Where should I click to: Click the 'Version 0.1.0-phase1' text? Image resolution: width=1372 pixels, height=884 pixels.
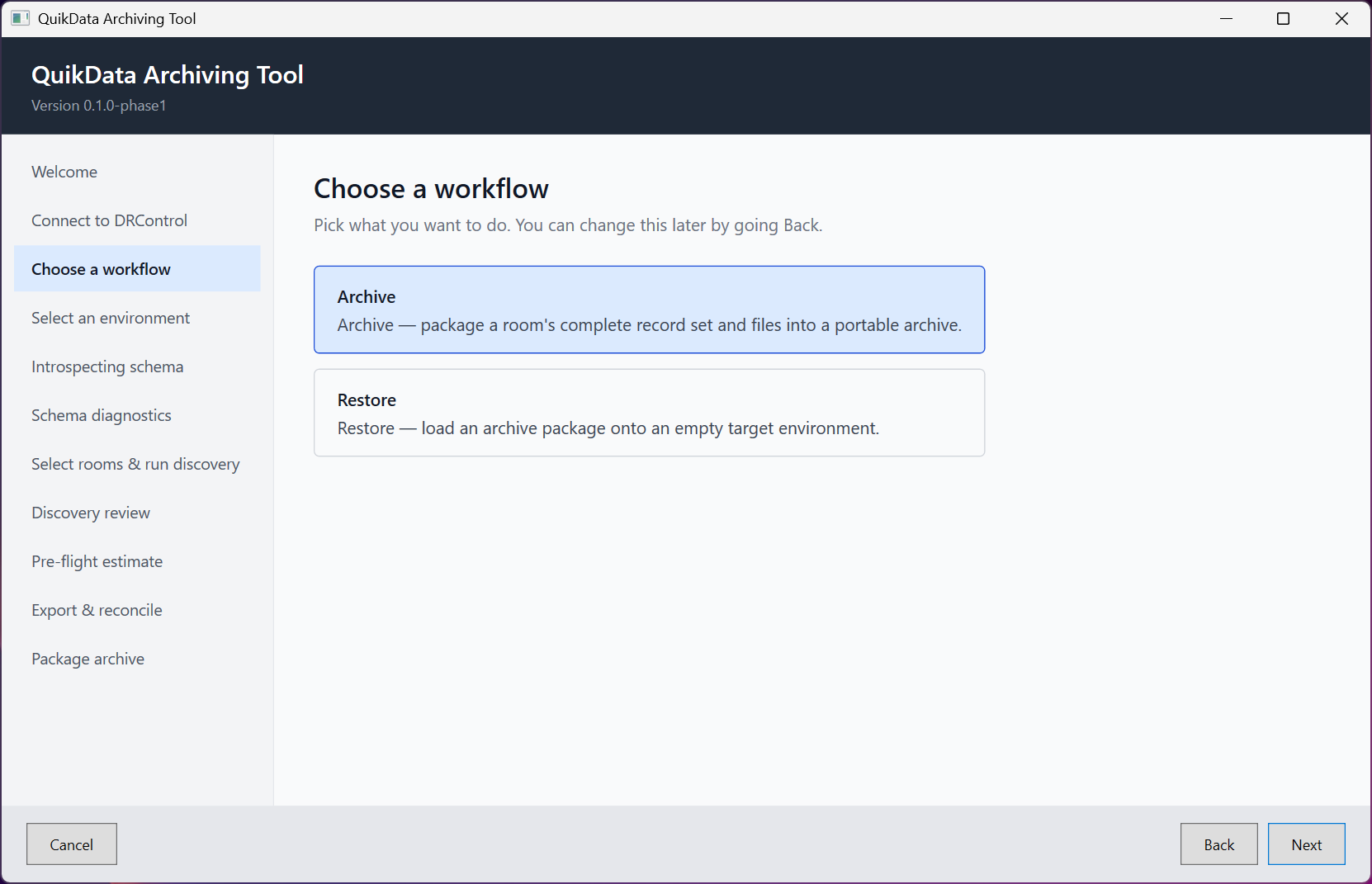pyautogui.click(x=99, y=106)
